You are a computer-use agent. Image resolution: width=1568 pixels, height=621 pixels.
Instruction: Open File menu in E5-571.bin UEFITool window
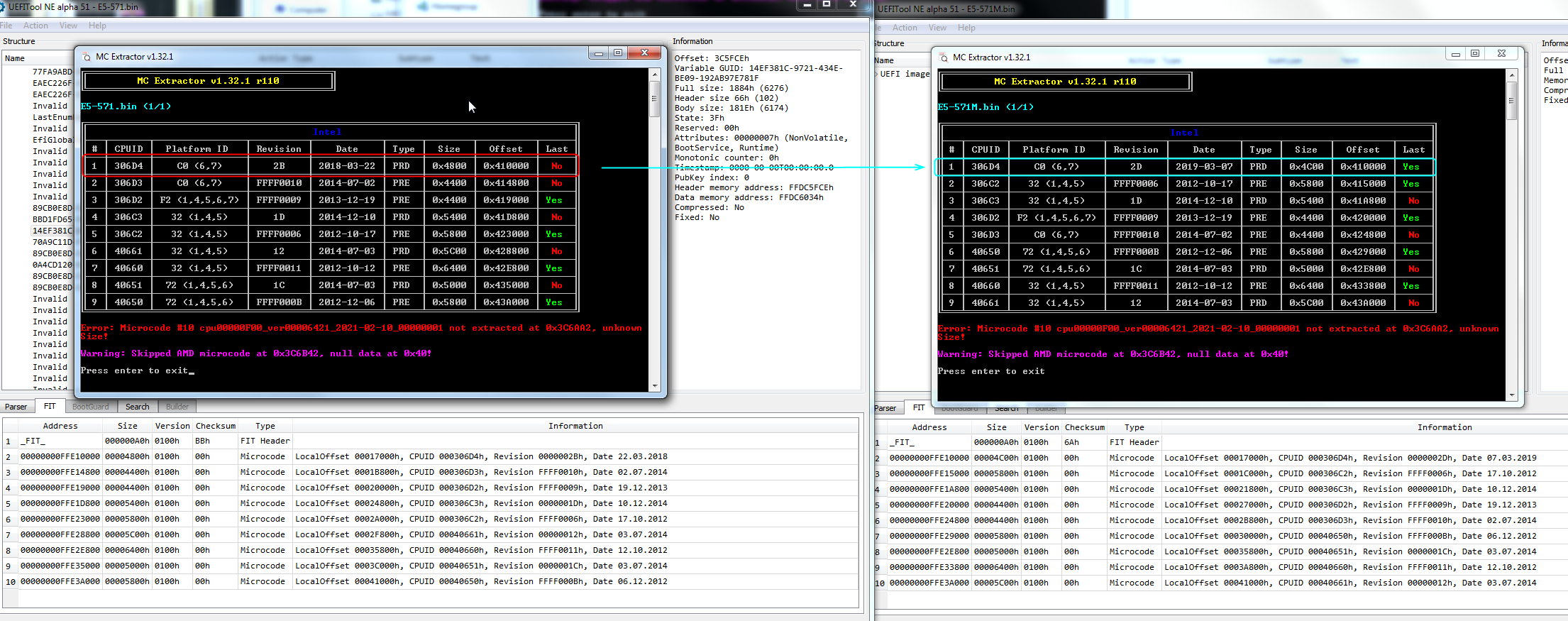pyautogui.click(x=6, y=26)
